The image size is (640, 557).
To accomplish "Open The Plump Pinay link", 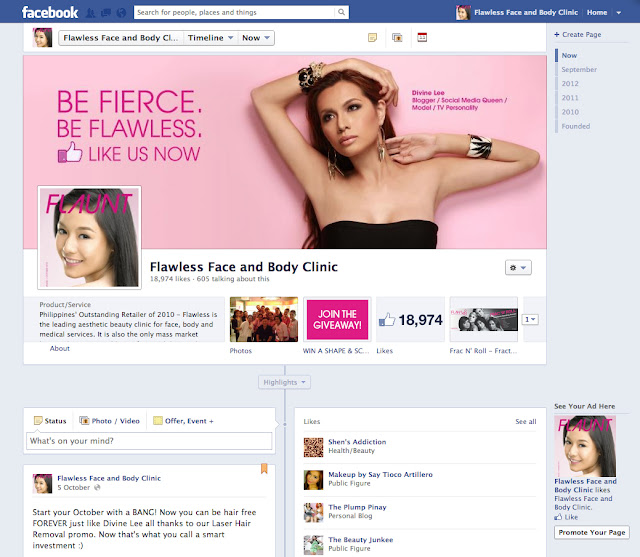I will pos(357,507).
